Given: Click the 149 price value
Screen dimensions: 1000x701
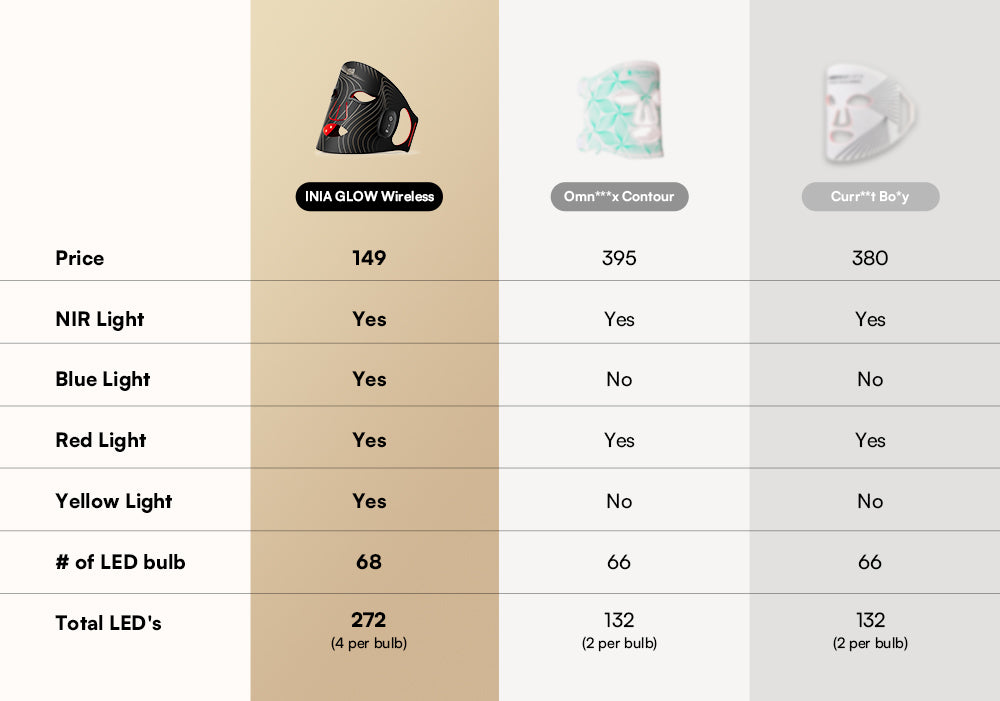Looking at the screenshot, I should coord(369,258).
